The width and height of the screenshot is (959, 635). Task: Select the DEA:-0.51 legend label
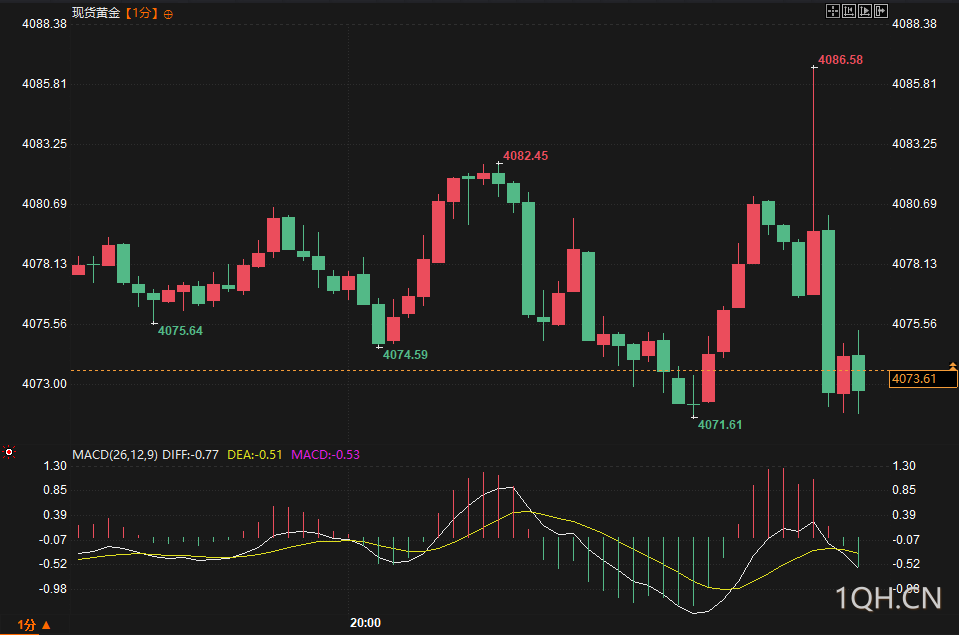coord(254,455)
